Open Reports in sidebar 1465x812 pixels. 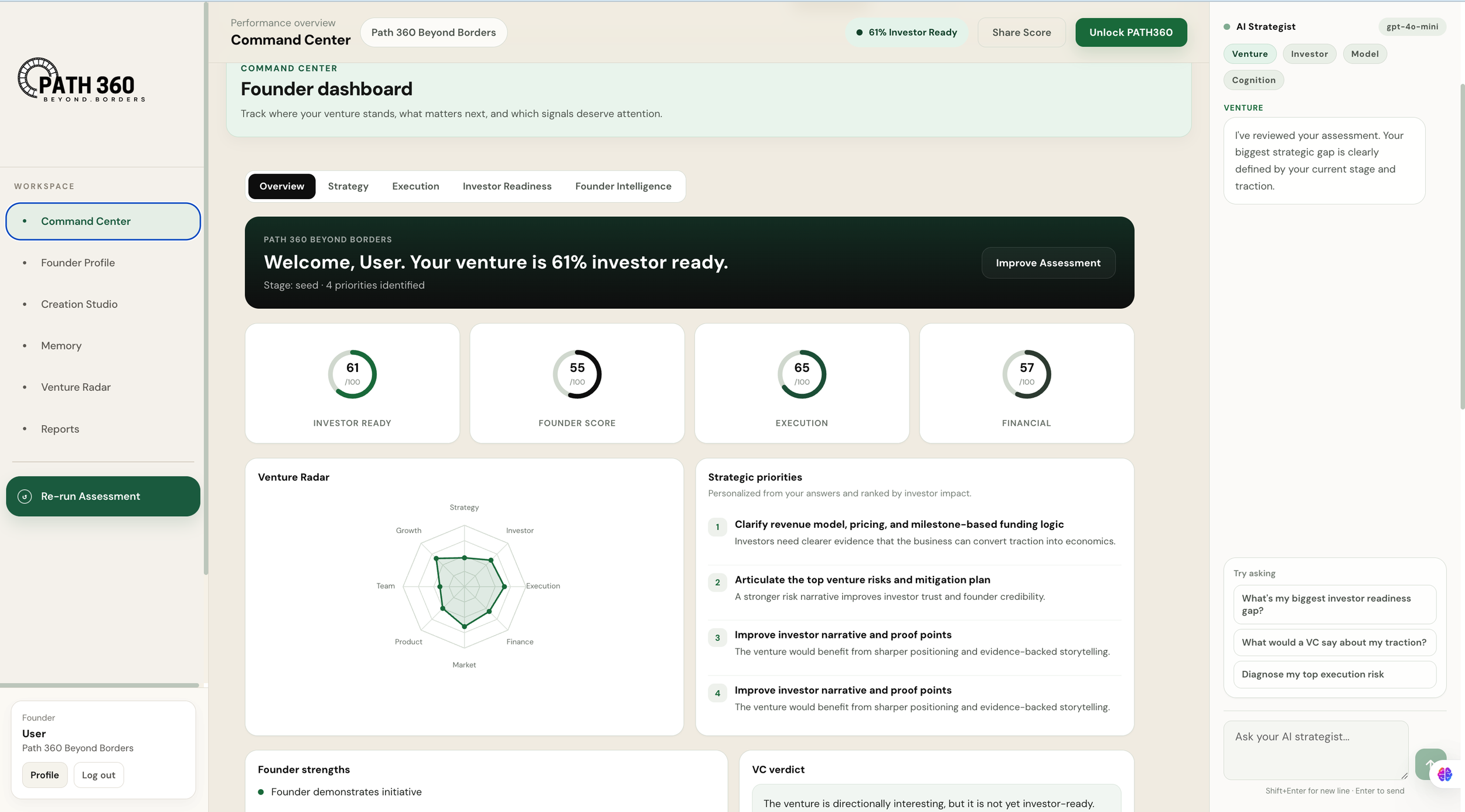click(103, 429)
